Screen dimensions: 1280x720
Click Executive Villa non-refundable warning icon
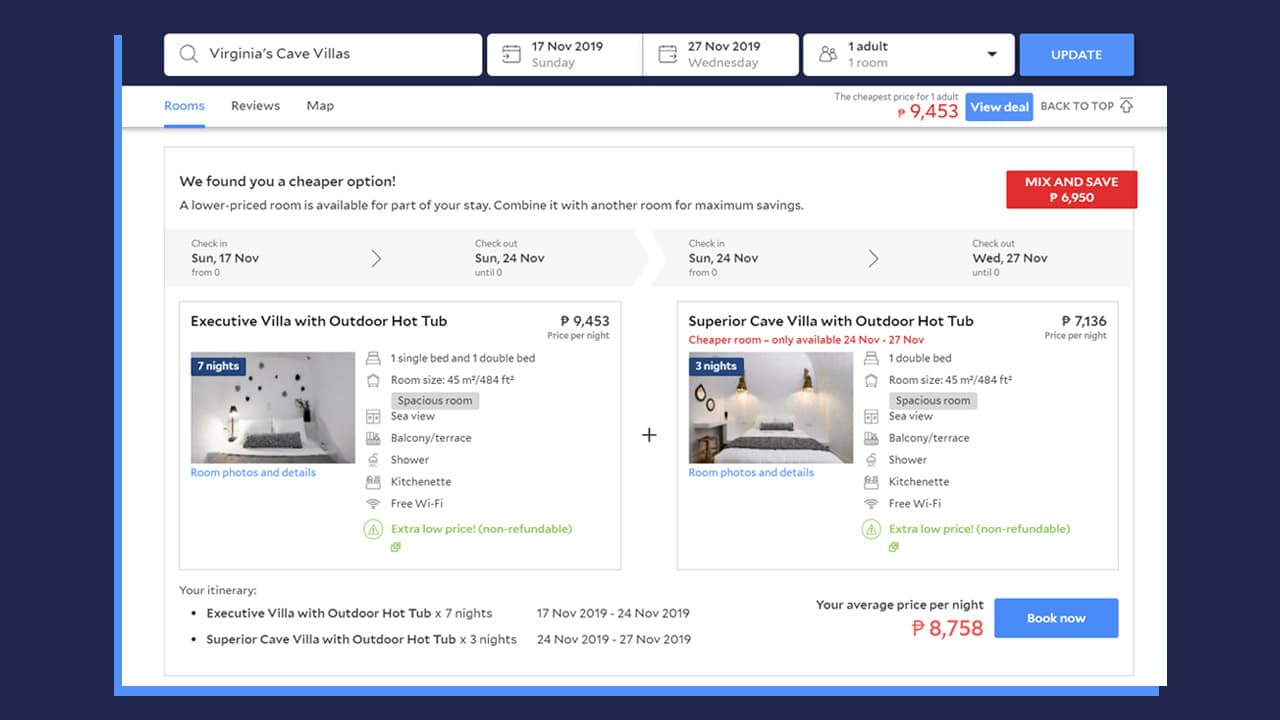click(373, 529)
